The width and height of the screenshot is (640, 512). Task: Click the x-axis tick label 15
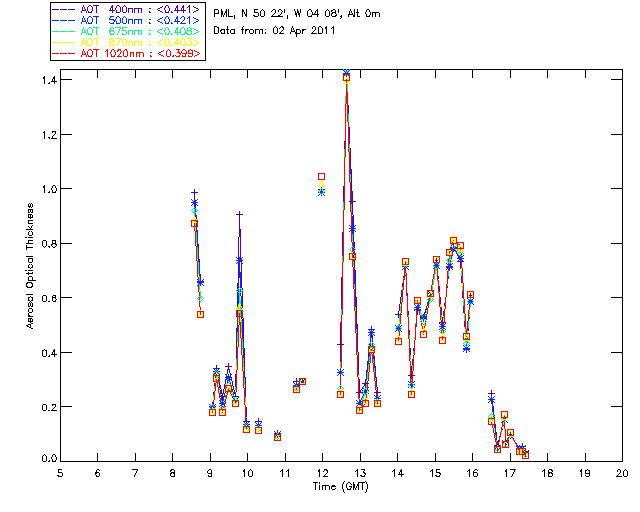point(435,473)
